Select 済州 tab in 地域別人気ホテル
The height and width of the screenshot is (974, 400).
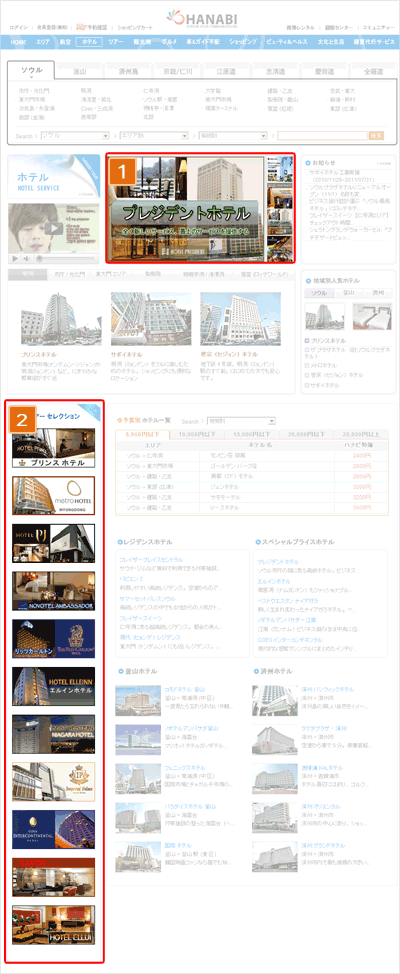coord(376,293)
